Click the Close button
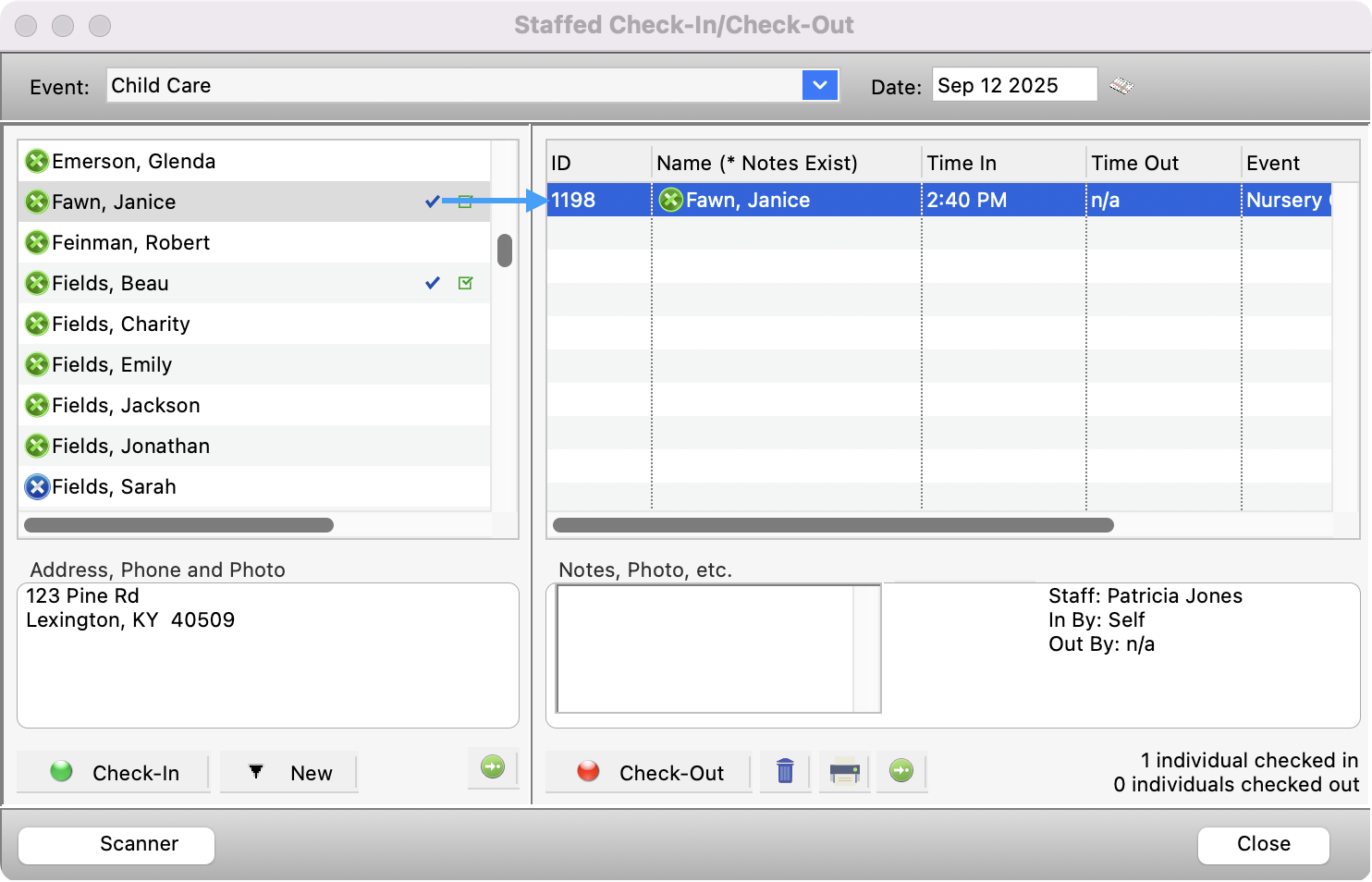The width and height of the screenshot is (1372, 882). (1263, 844)
